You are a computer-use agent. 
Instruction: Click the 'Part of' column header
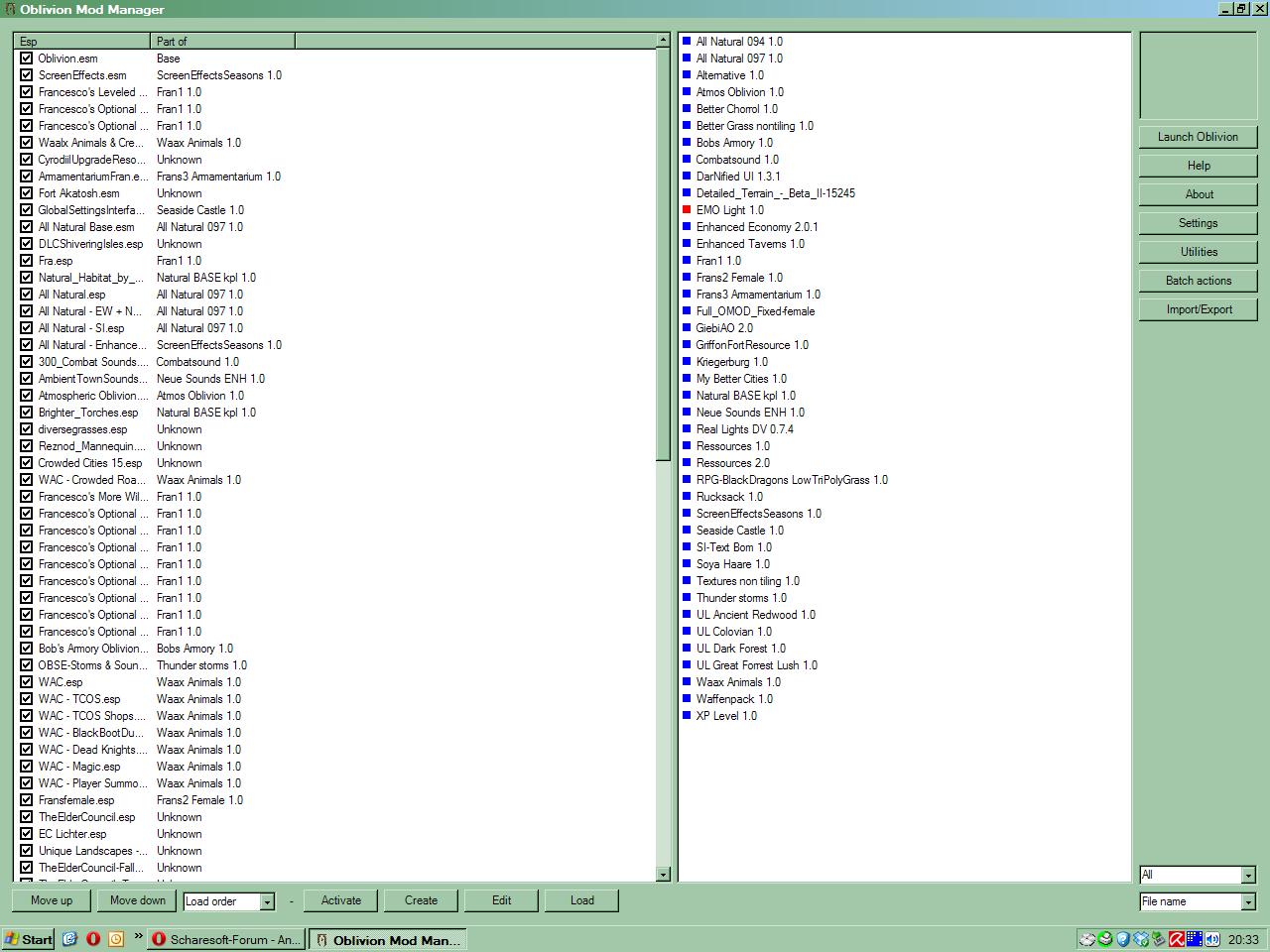click(x=222, y=42)
